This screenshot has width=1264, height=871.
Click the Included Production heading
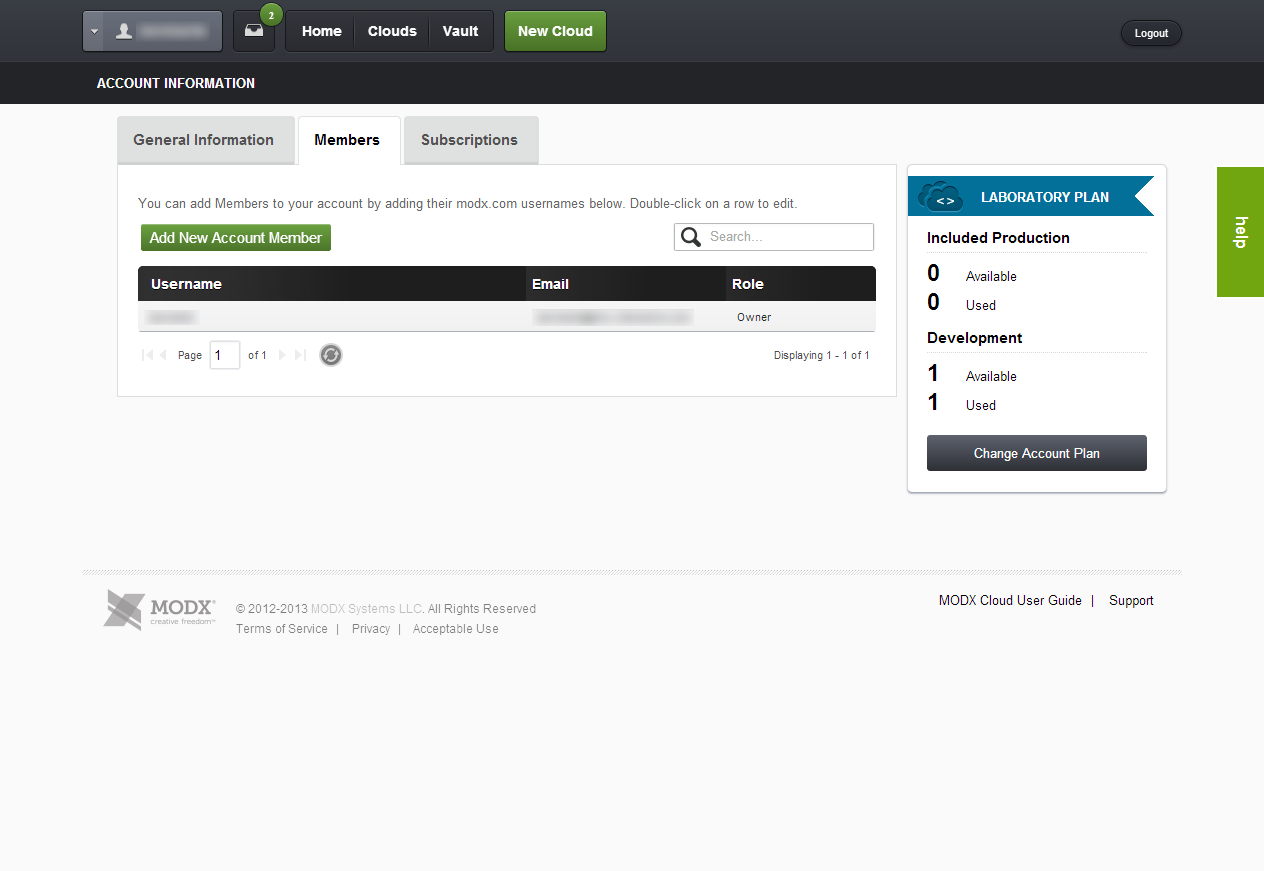pos(998,238)
